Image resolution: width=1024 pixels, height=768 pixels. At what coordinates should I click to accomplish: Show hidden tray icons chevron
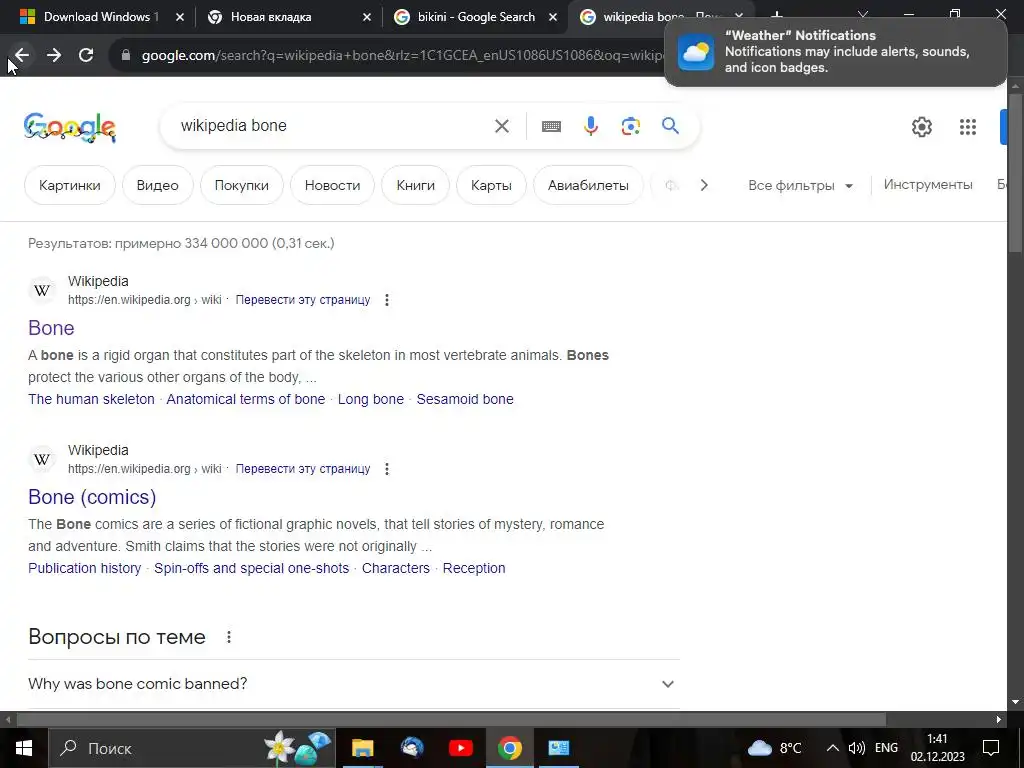click(x=833, y=748)
